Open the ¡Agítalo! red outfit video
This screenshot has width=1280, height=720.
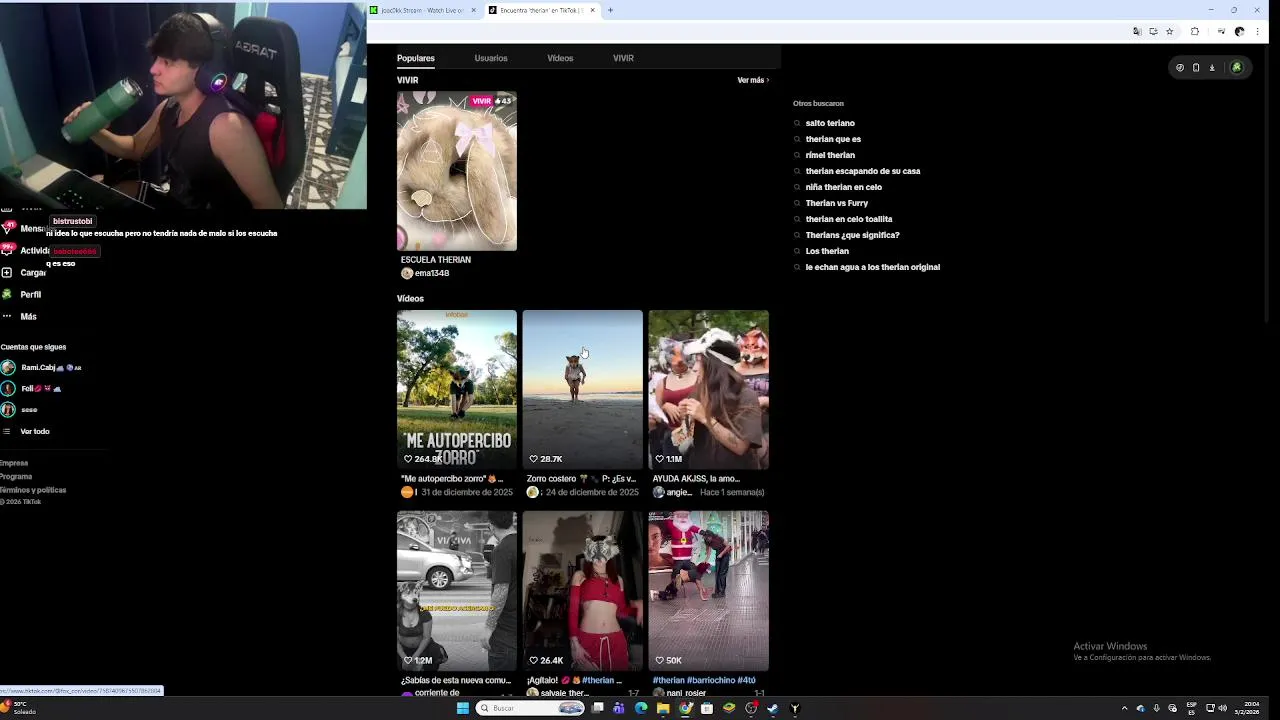(583, 591)
